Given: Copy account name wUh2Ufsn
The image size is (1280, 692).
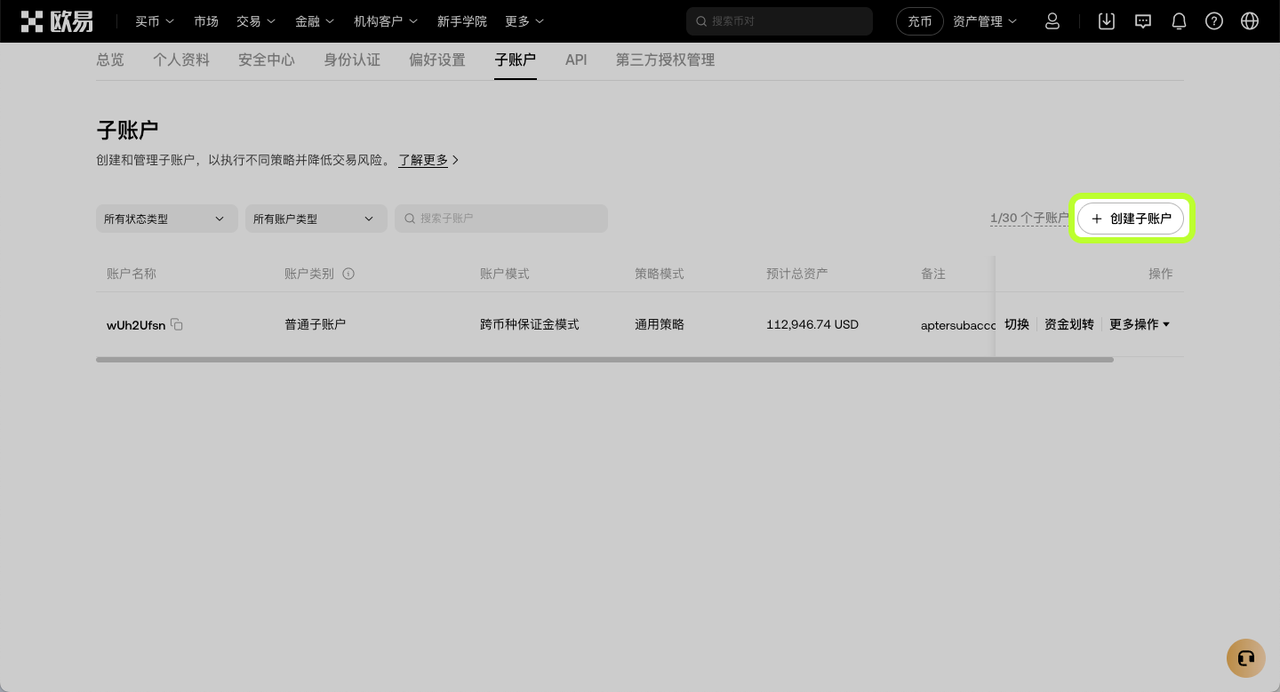Looking at the screenshot, I should tap(177, 324).
